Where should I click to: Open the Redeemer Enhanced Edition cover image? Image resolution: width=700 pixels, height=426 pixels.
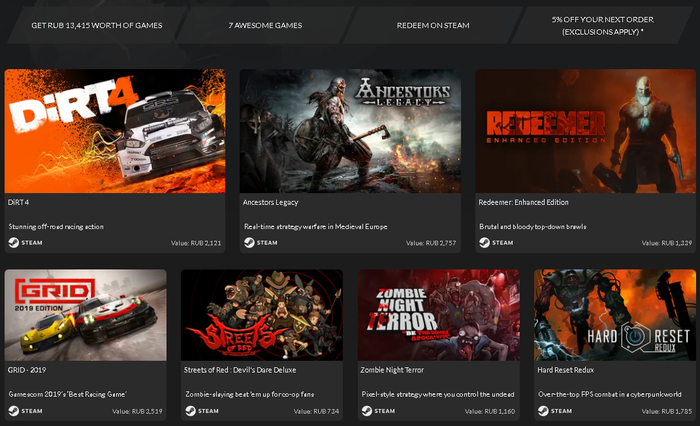pyautogui.click(x=586, y=131)
